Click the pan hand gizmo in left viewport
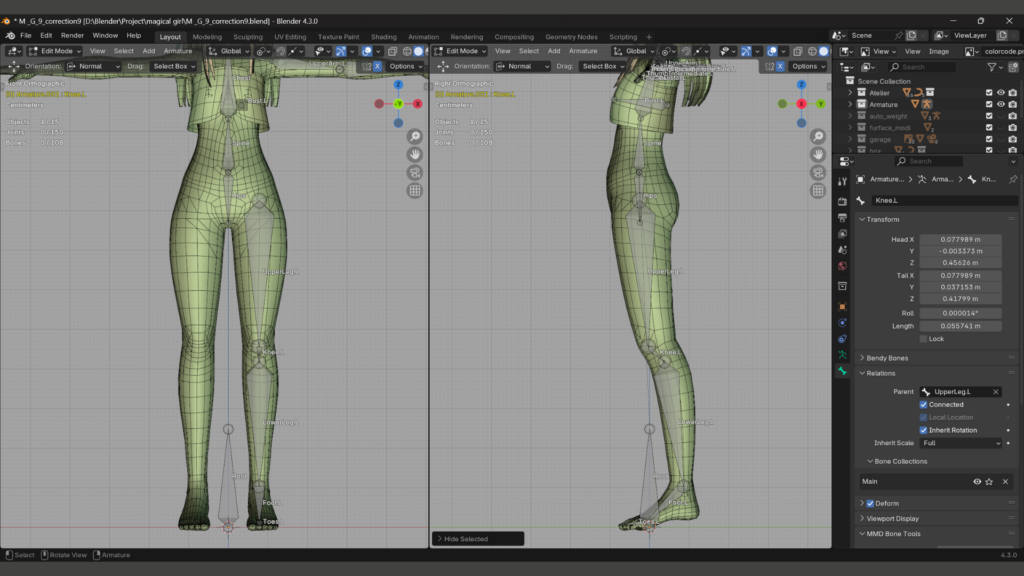The width and height of the screenshot is (1024, 576). [414, 155]
